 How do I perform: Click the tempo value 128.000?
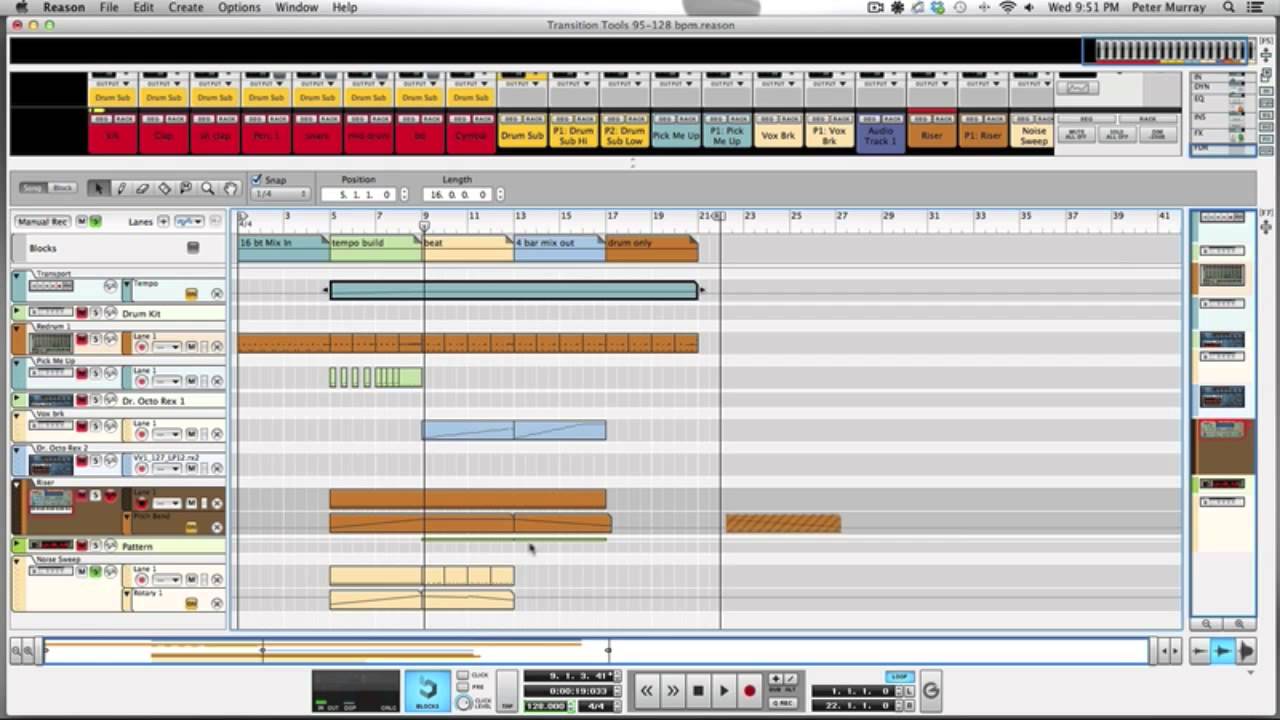point(546,705)
